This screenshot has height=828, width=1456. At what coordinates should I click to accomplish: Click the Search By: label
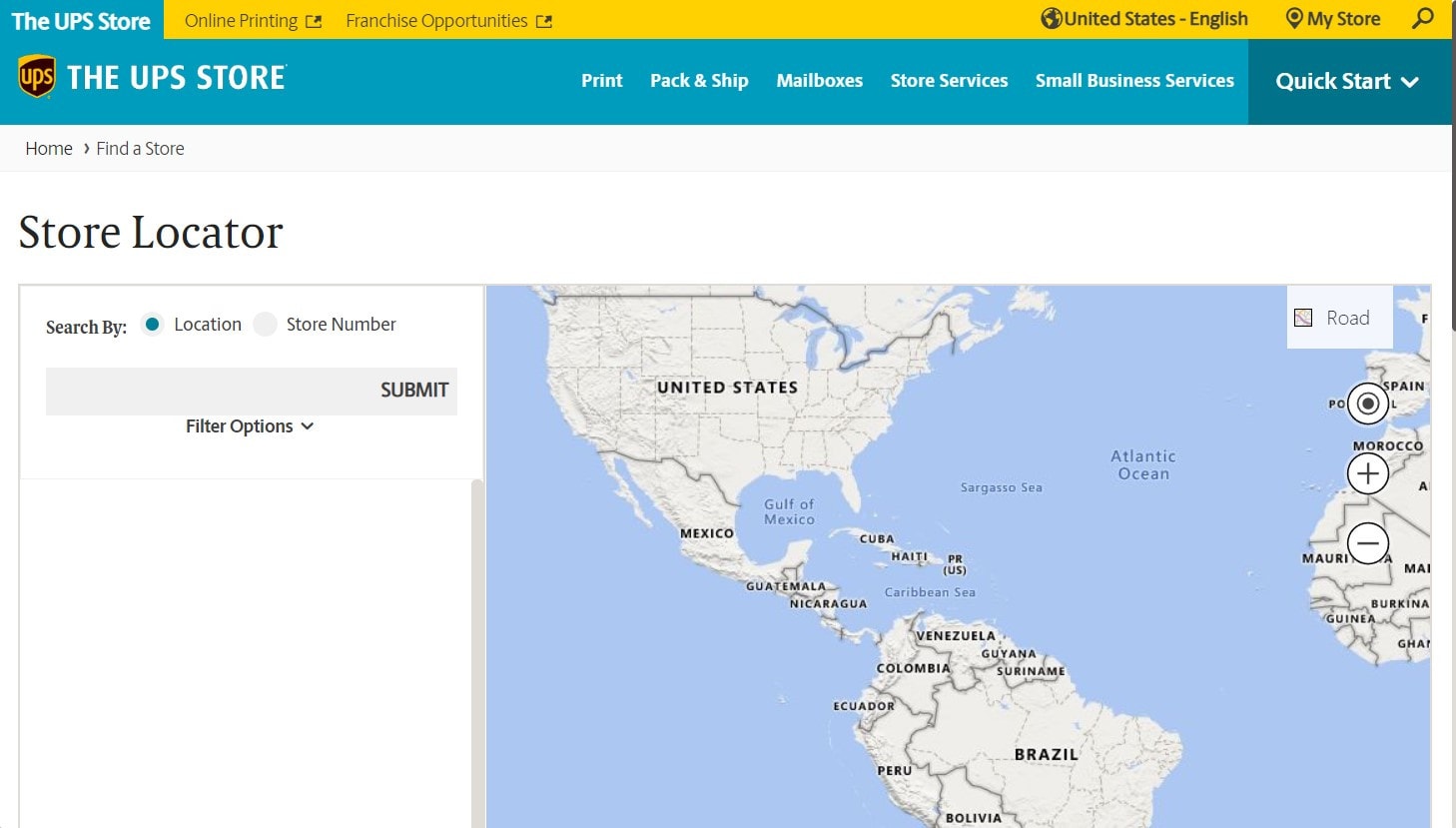pyautogui.click(x=86, y=328)
